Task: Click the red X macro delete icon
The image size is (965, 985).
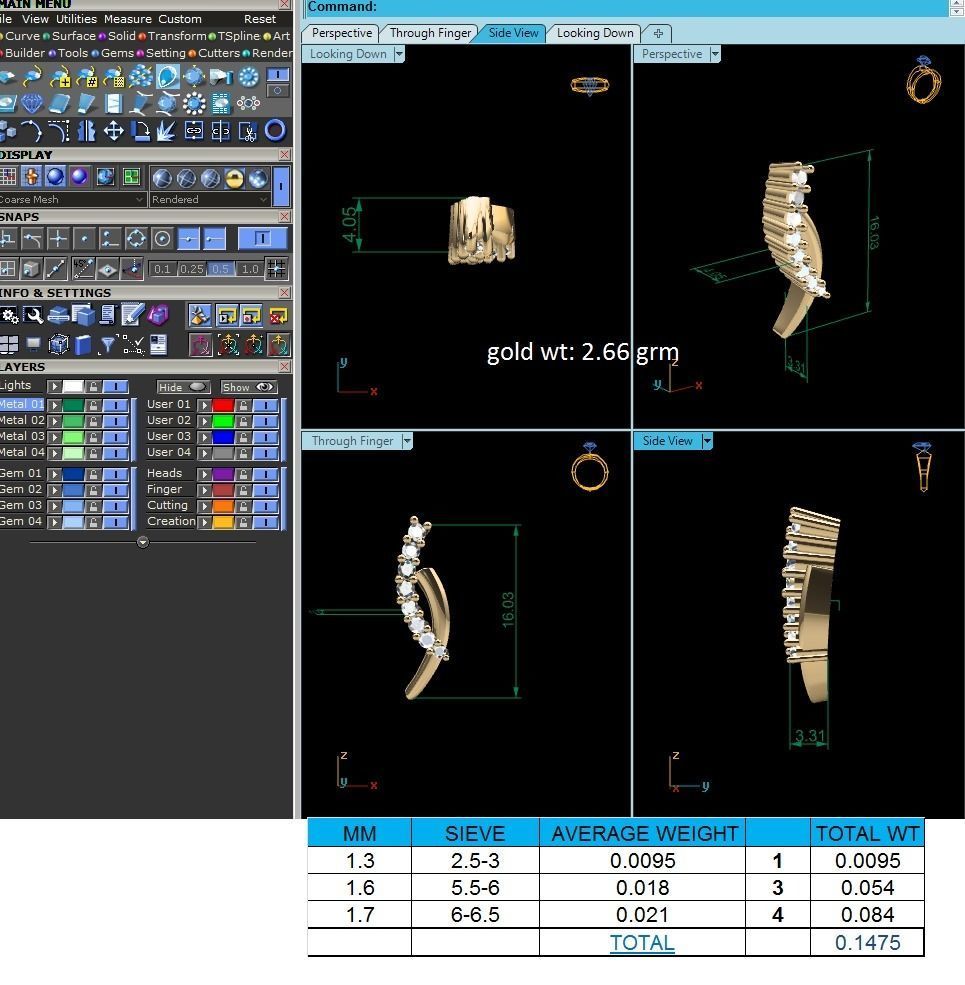Action: click(278, 315)
